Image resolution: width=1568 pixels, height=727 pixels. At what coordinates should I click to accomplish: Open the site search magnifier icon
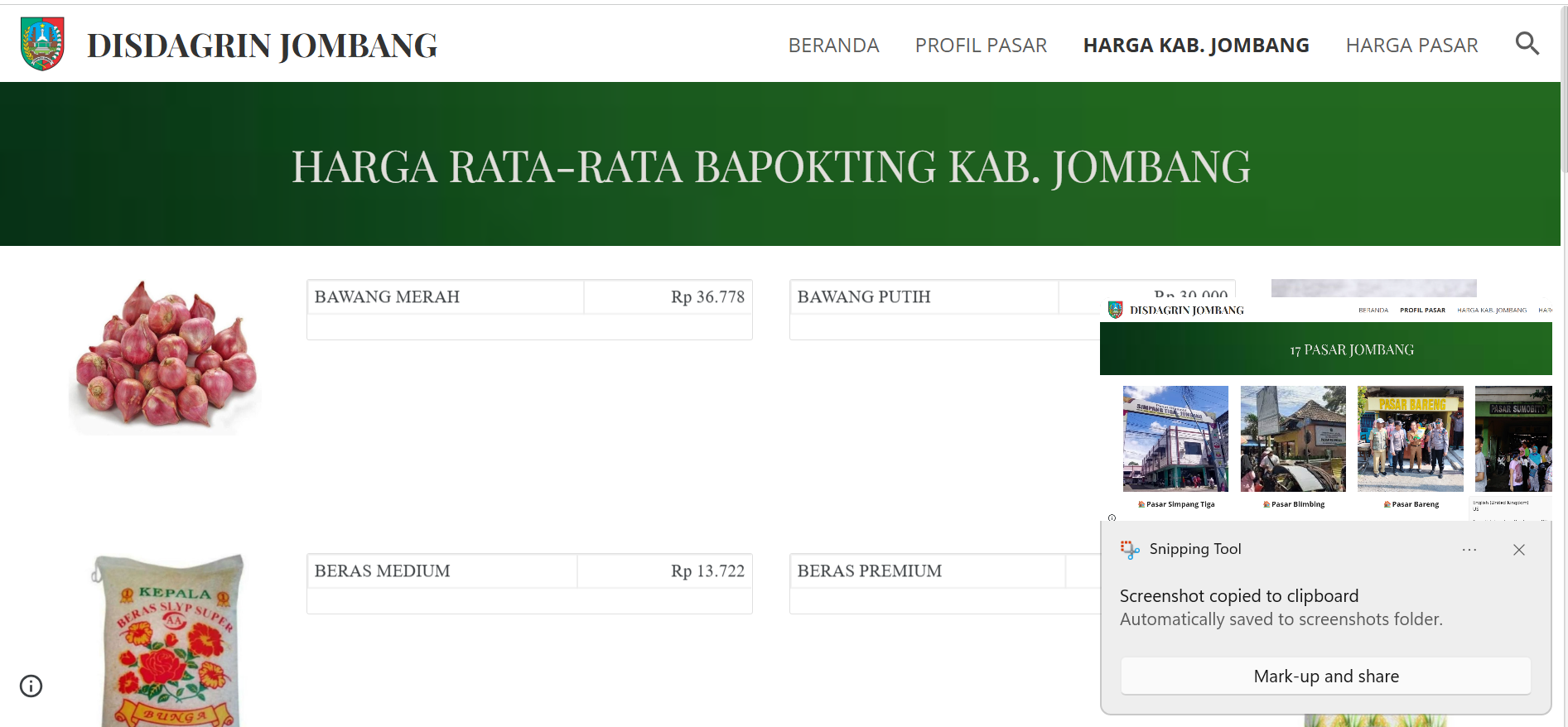click(1527, 44)
